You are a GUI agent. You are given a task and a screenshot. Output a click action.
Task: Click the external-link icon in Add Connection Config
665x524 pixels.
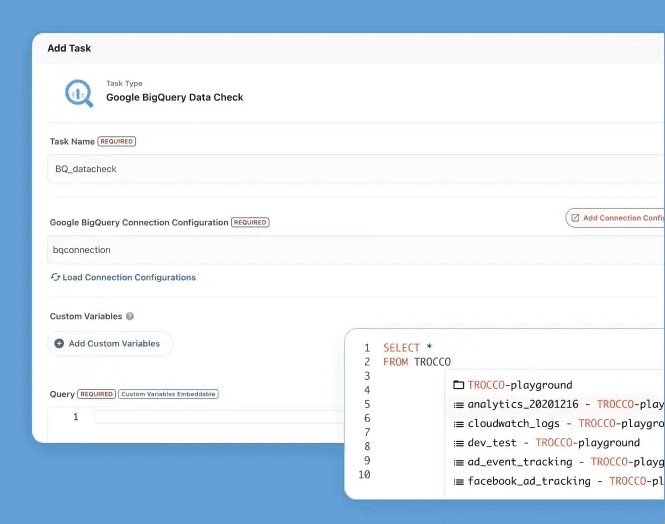(x=575, y=218)
